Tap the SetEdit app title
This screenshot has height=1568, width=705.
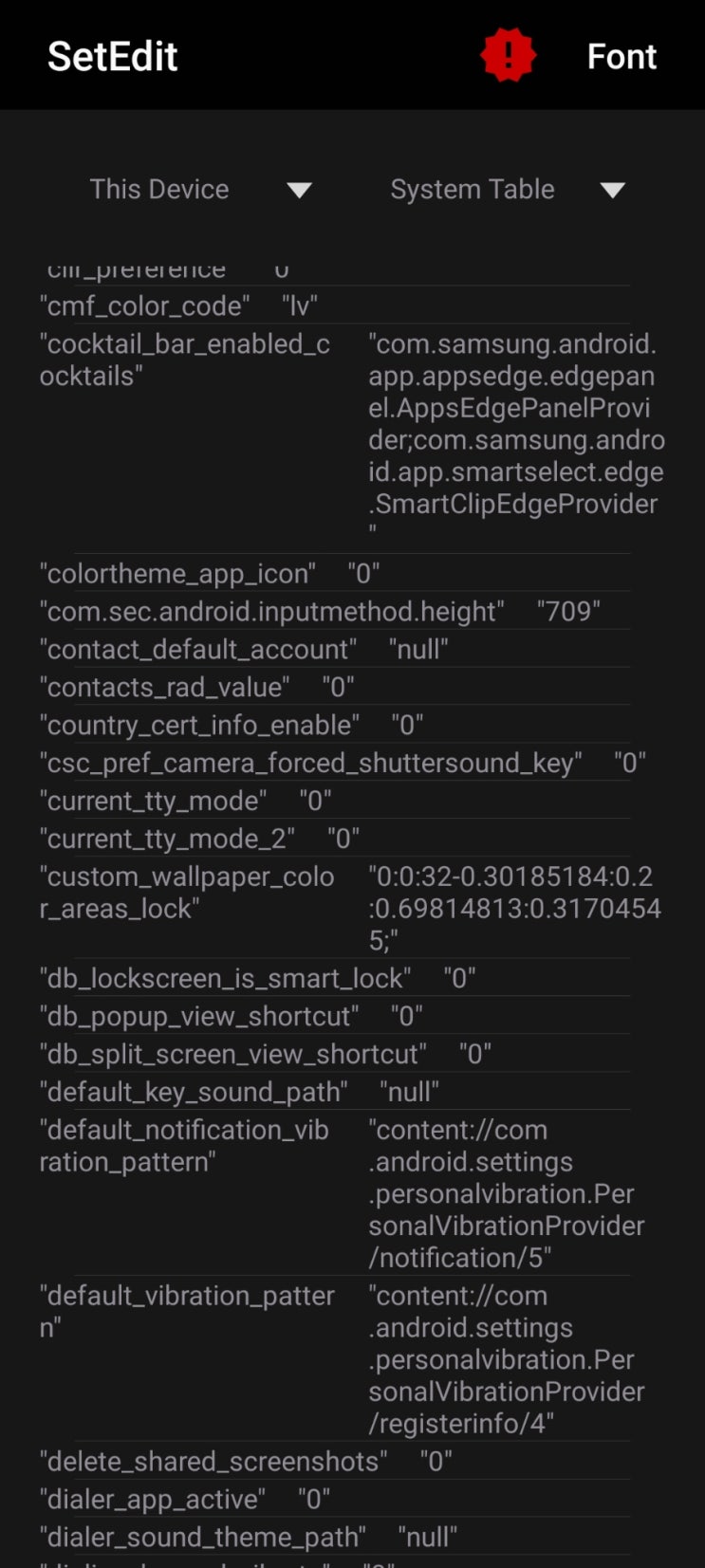pyautogui.click(x=113, y=57)
